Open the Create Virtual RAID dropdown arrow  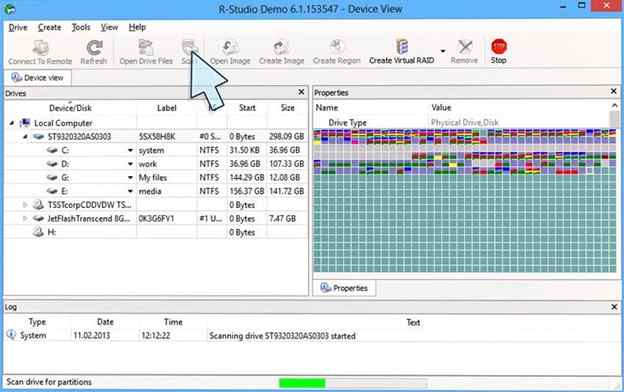click(x=443, y=51)
